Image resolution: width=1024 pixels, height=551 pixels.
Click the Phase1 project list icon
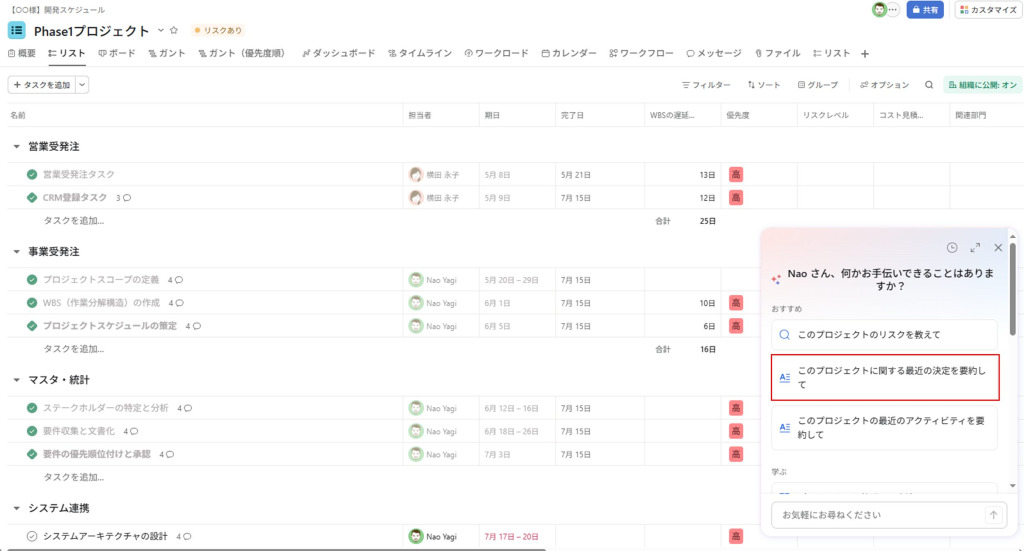16,30
